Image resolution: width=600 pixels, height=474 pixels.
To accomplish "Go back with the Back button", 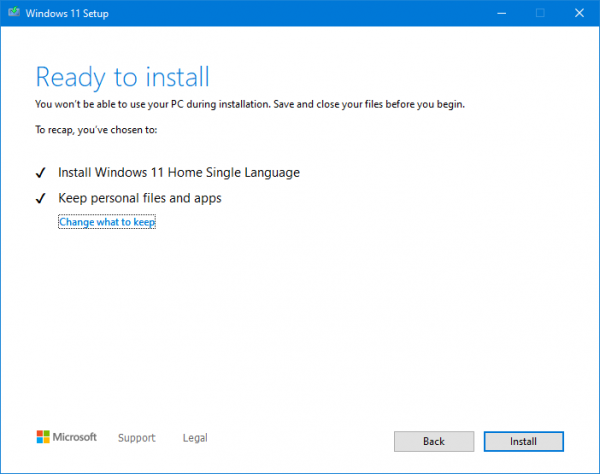I will pyautogui.click(x=434, y=441).
